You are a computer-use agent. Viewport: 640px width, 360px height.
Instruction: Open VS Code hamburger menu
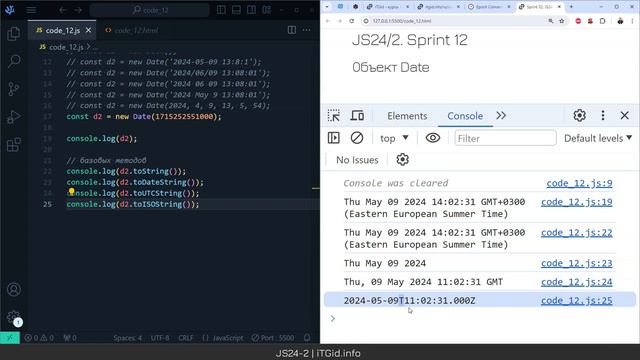coord(31,10)
